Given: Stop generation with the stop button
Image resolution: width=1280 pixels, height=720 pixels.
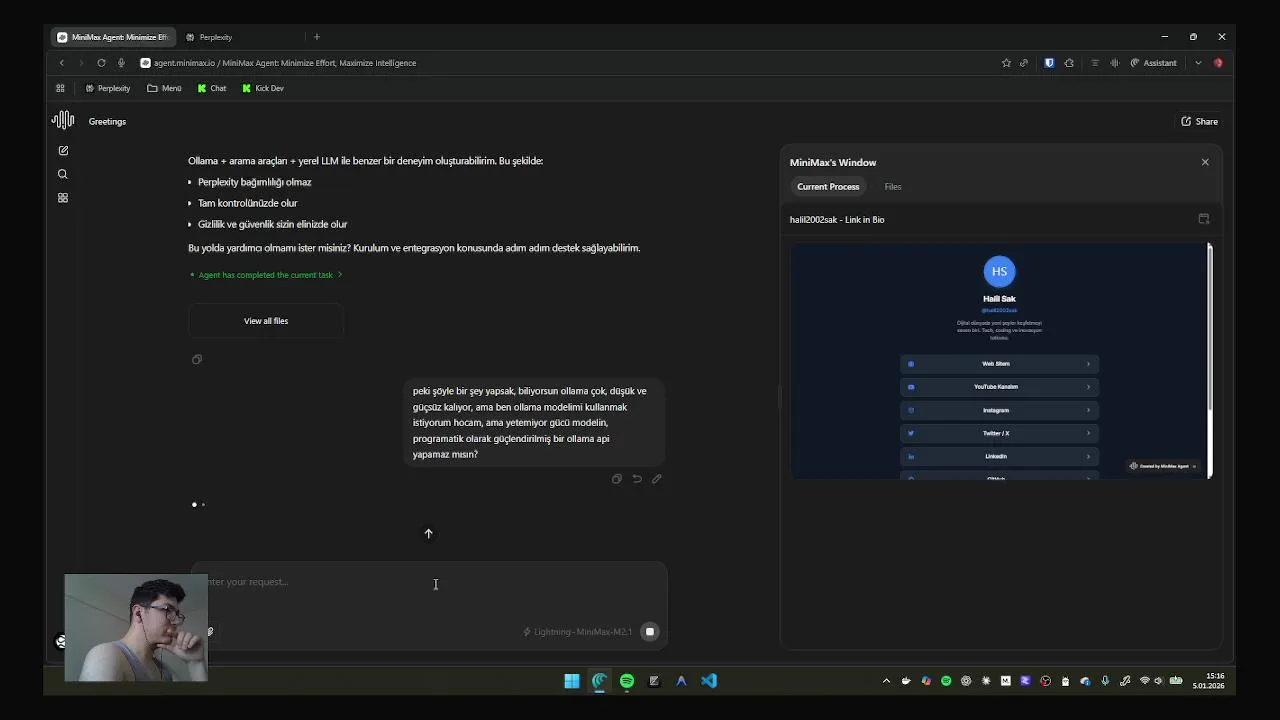Looking at the screenshot, I should tap(650, 632).
